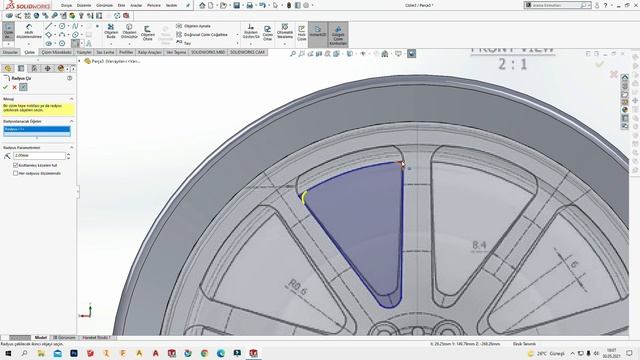The image size is (640, 360).
Task: Switch to the Yüzeyler tab
Action: [x=84, y=52]
